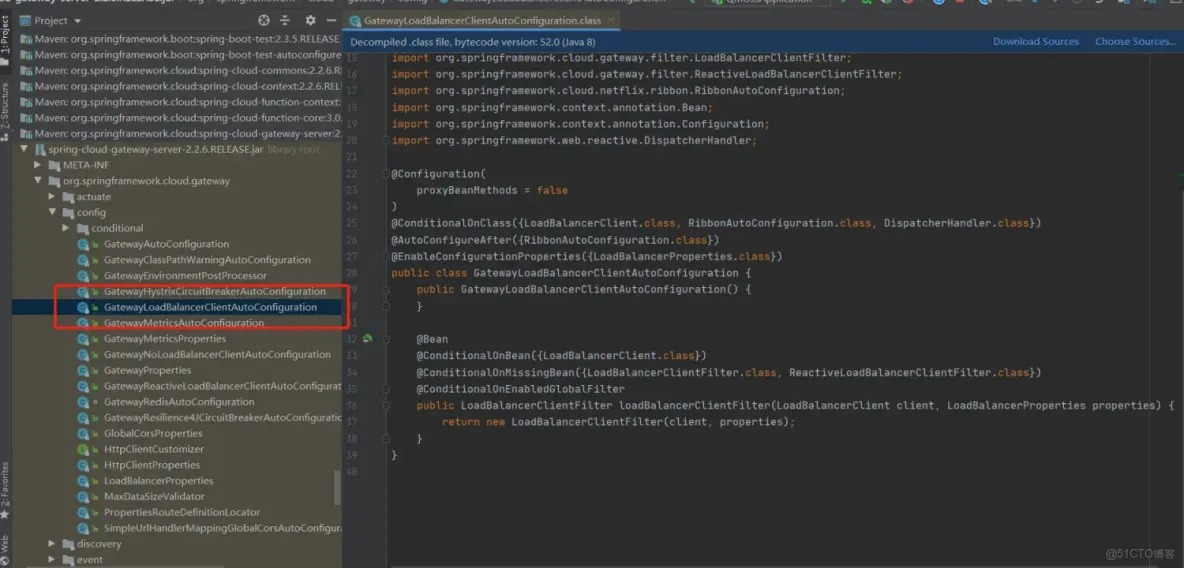The height and width of the screenshot is (568, 1184).
Task: Expand the actuate package
Action: tap(52, 197)
